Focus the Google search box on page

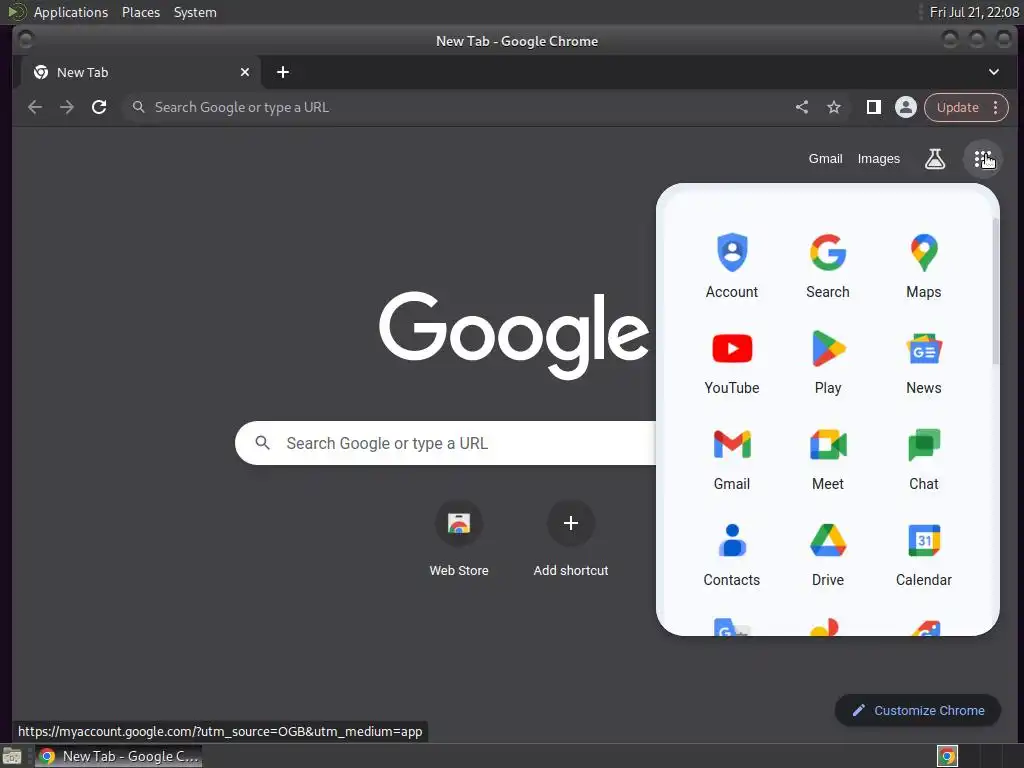coord(445,443)
